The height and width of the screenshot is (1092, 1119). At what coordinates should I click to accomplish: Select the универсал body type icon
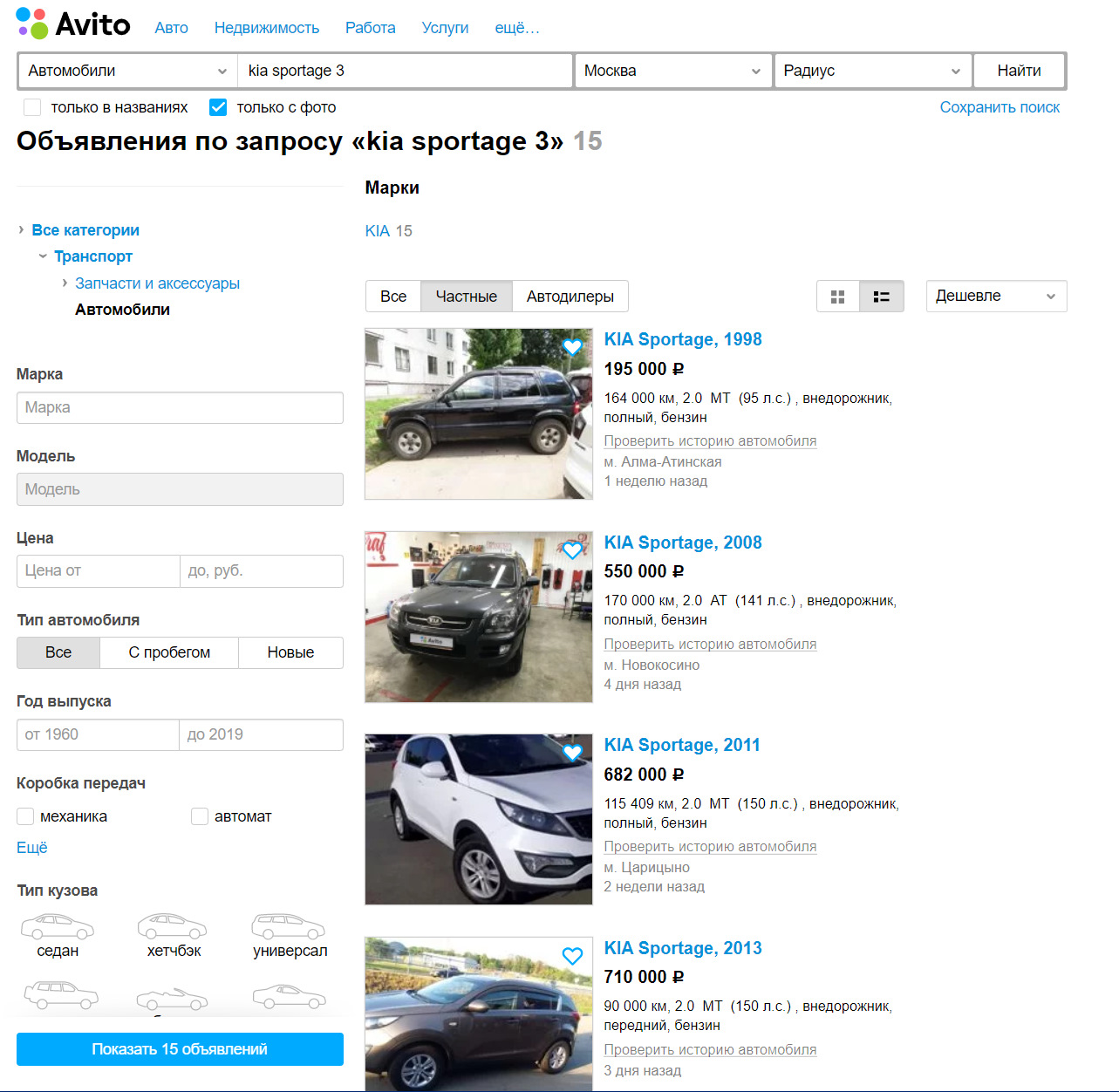click(289, 926)
